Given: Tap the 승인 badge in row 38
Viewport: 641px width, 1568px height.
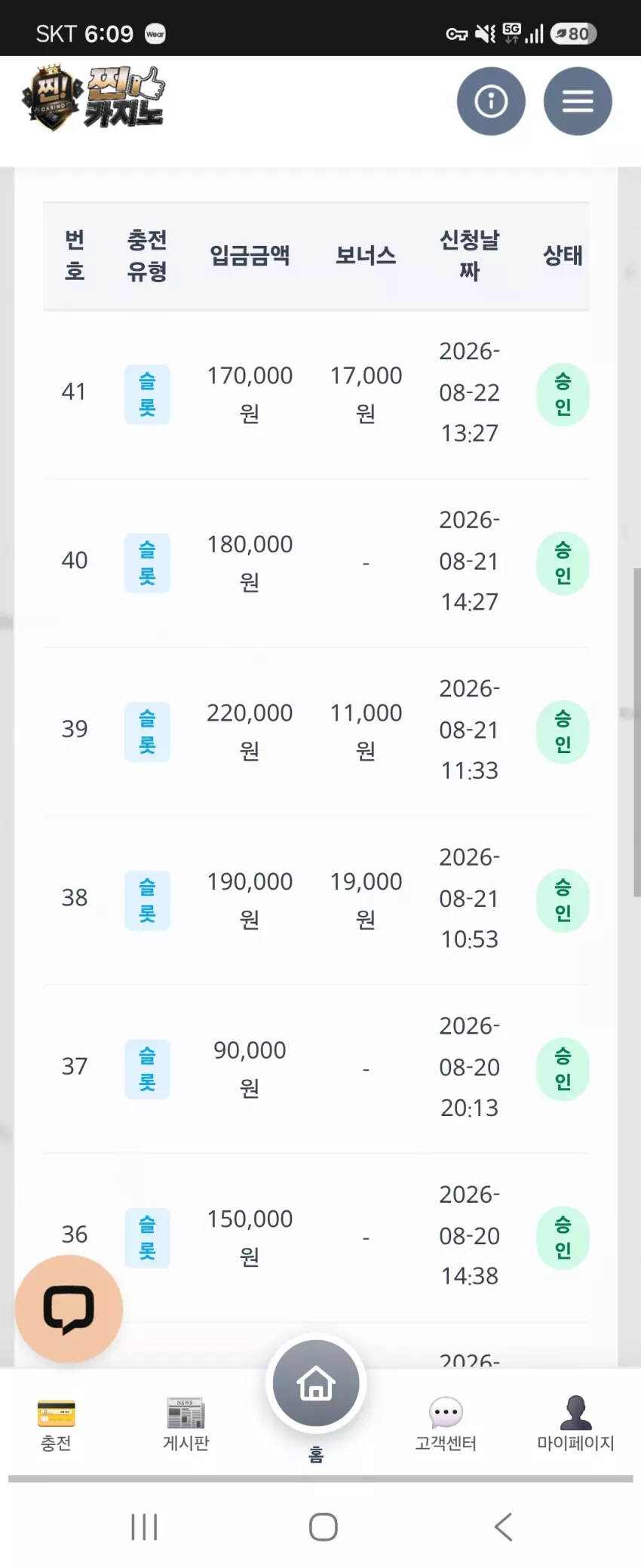Looking at the screenshot, I should 563,901.
